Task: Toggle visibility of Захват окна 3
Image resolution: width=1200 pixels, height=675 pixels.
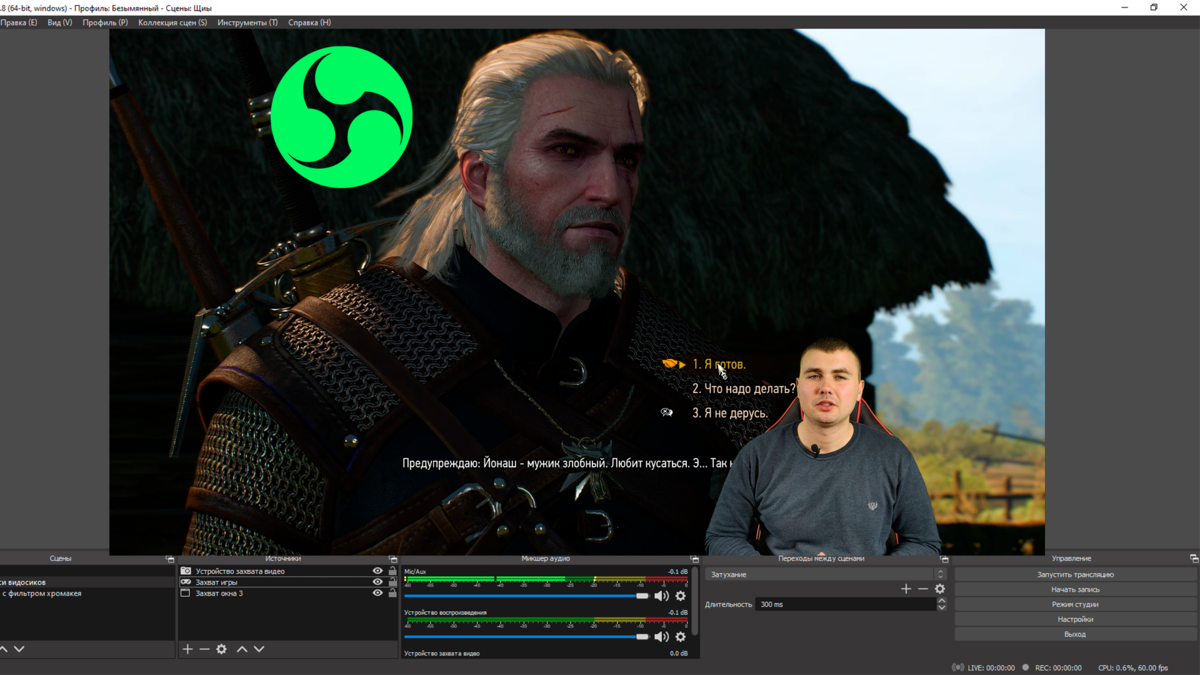Action: pyautogui.click(x=378, y=593)
